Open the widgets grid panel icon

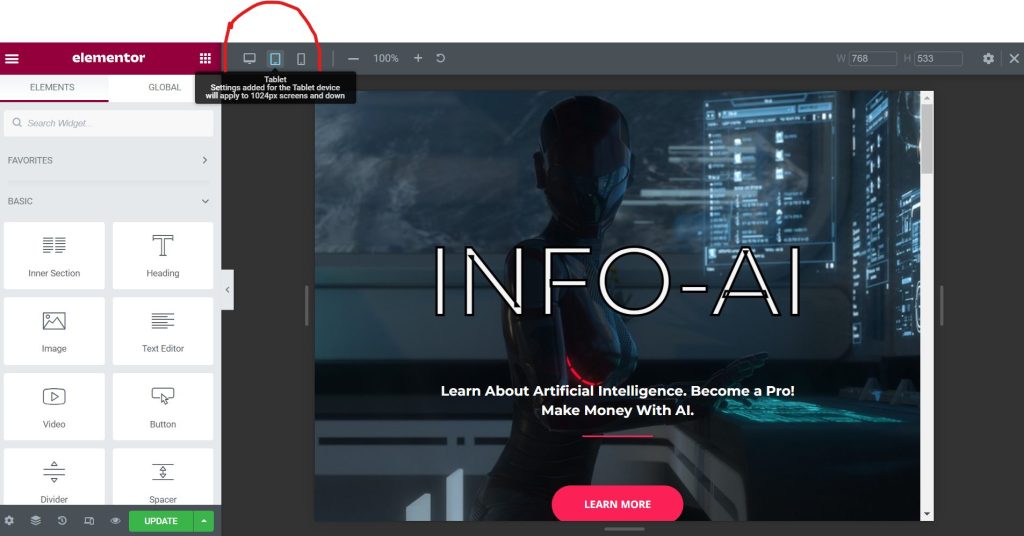(205, 59)
